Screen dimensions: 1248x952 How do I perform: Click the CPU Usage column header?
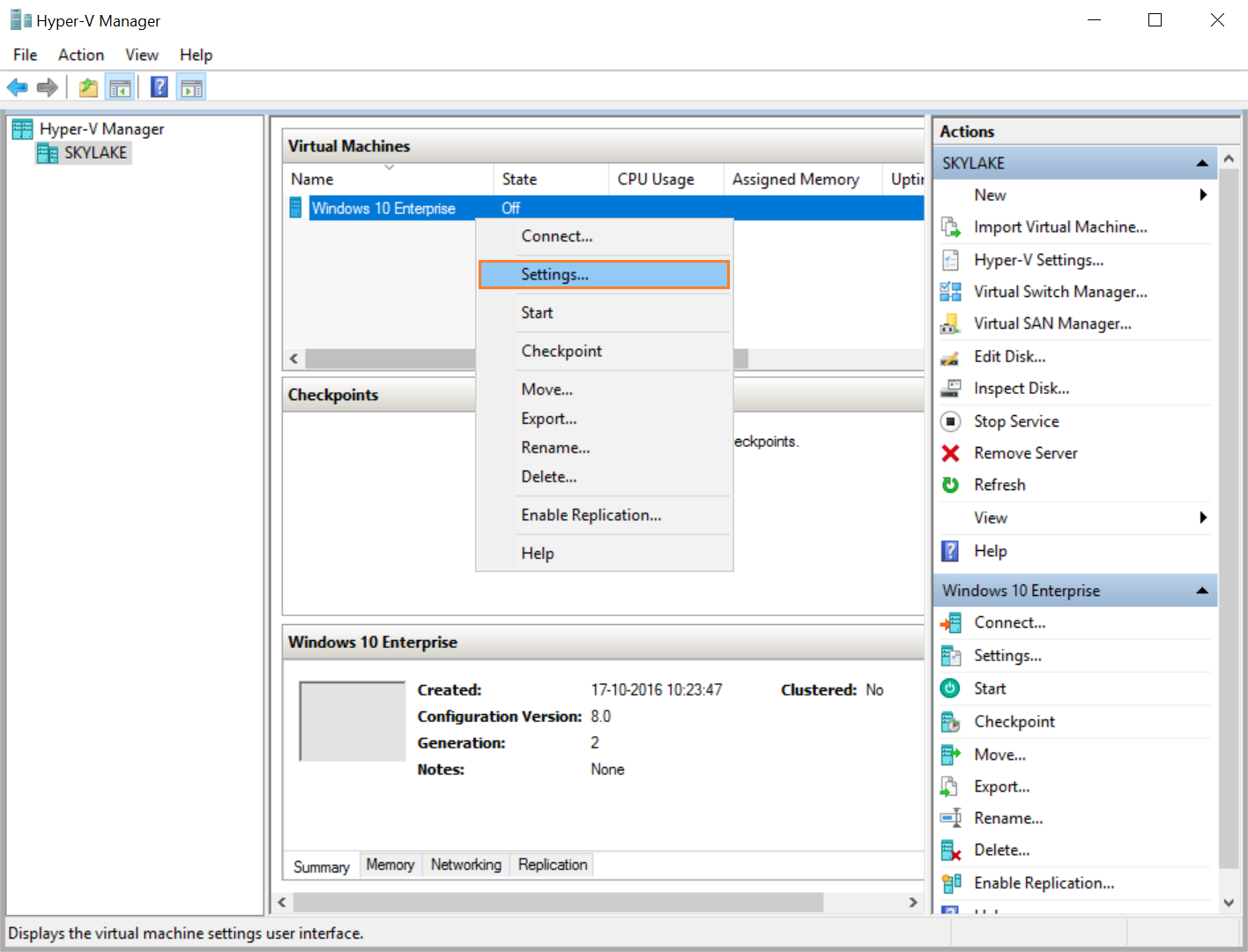pyautogui.click(x=666, y=179)
